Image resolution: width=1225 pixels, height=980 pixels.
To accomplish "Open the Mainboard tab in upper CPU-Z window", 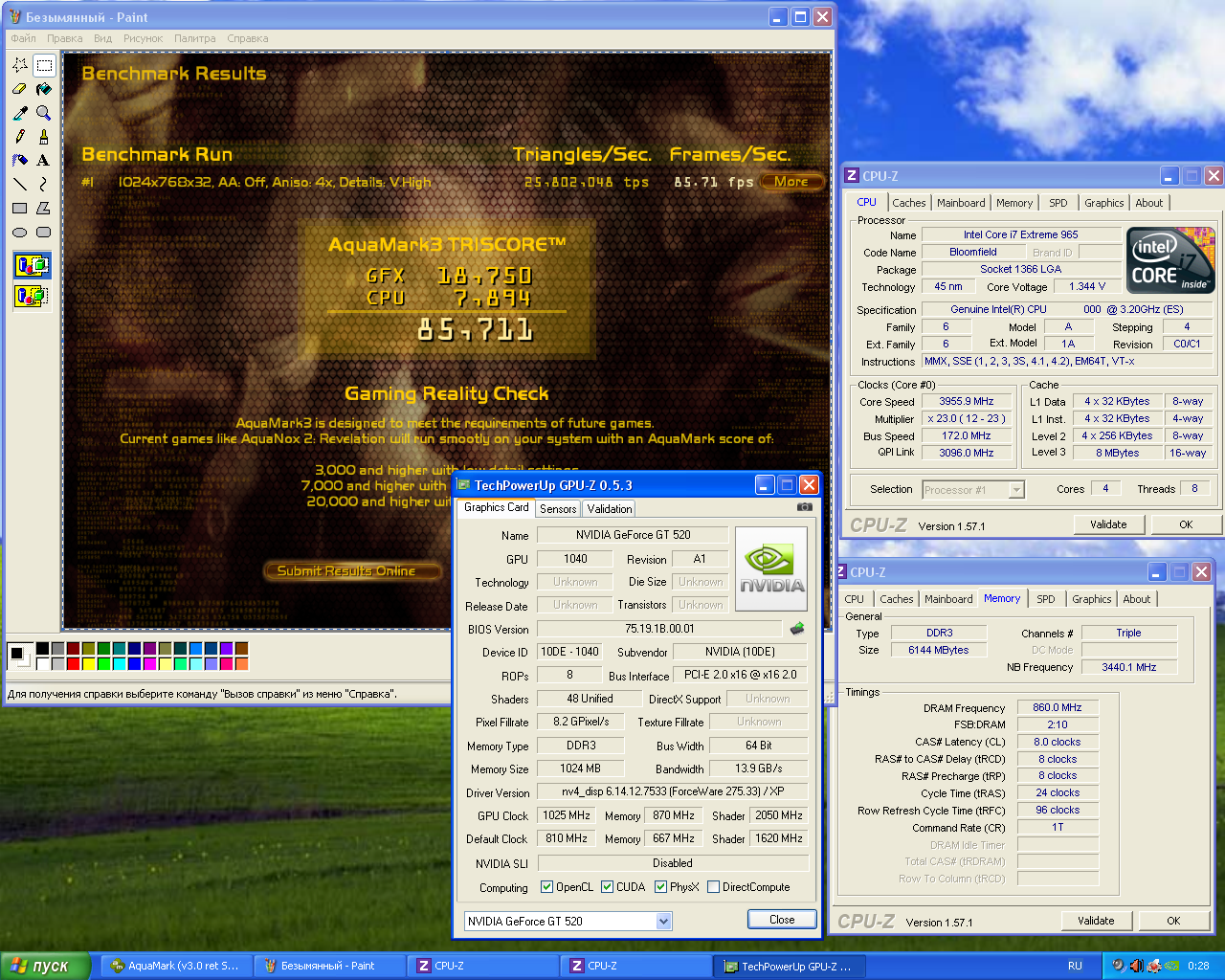I will [961, 203].
